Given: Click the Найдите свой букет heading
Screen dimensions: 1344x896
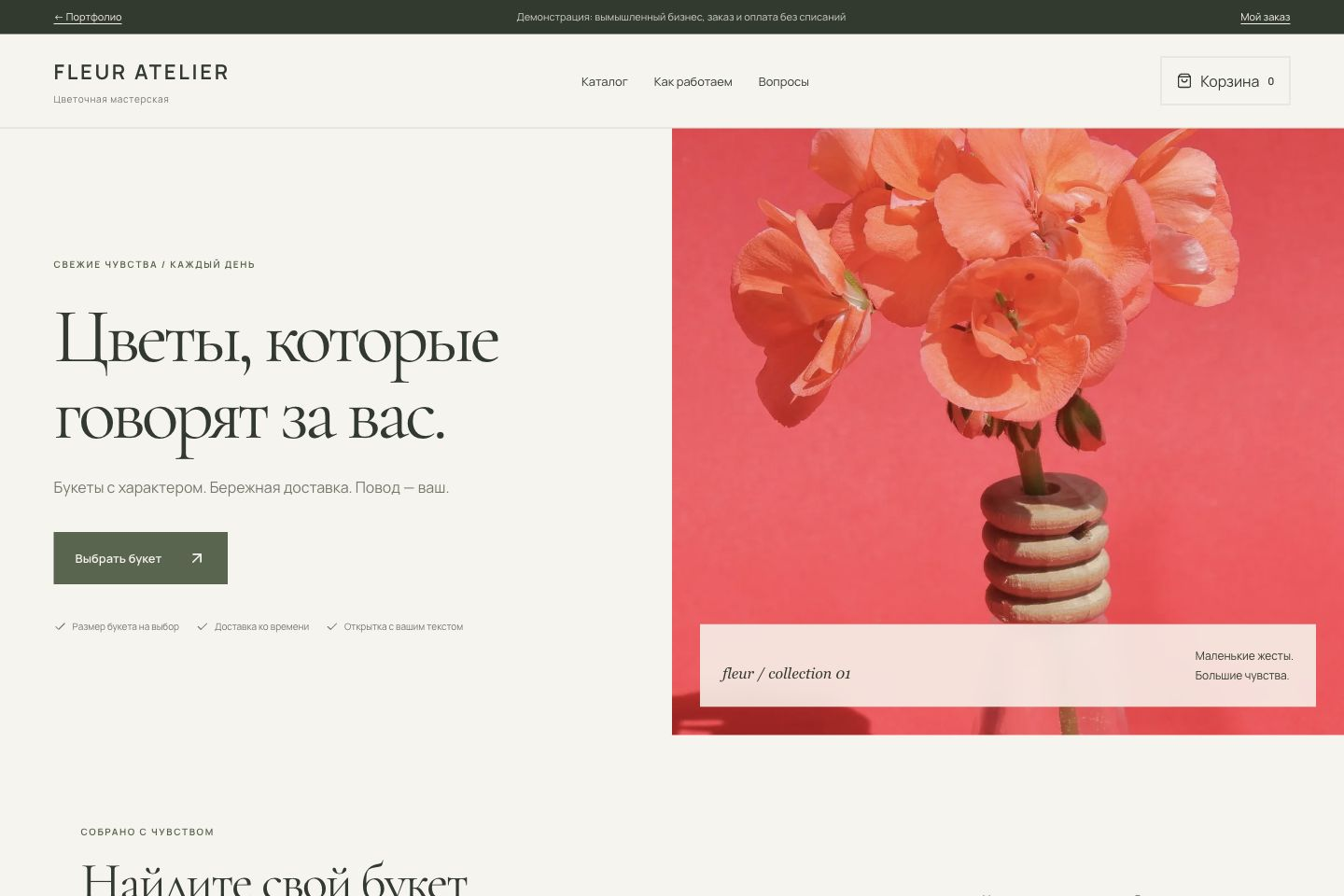Looking at the screenshot, I should click(x=274, y=877).
